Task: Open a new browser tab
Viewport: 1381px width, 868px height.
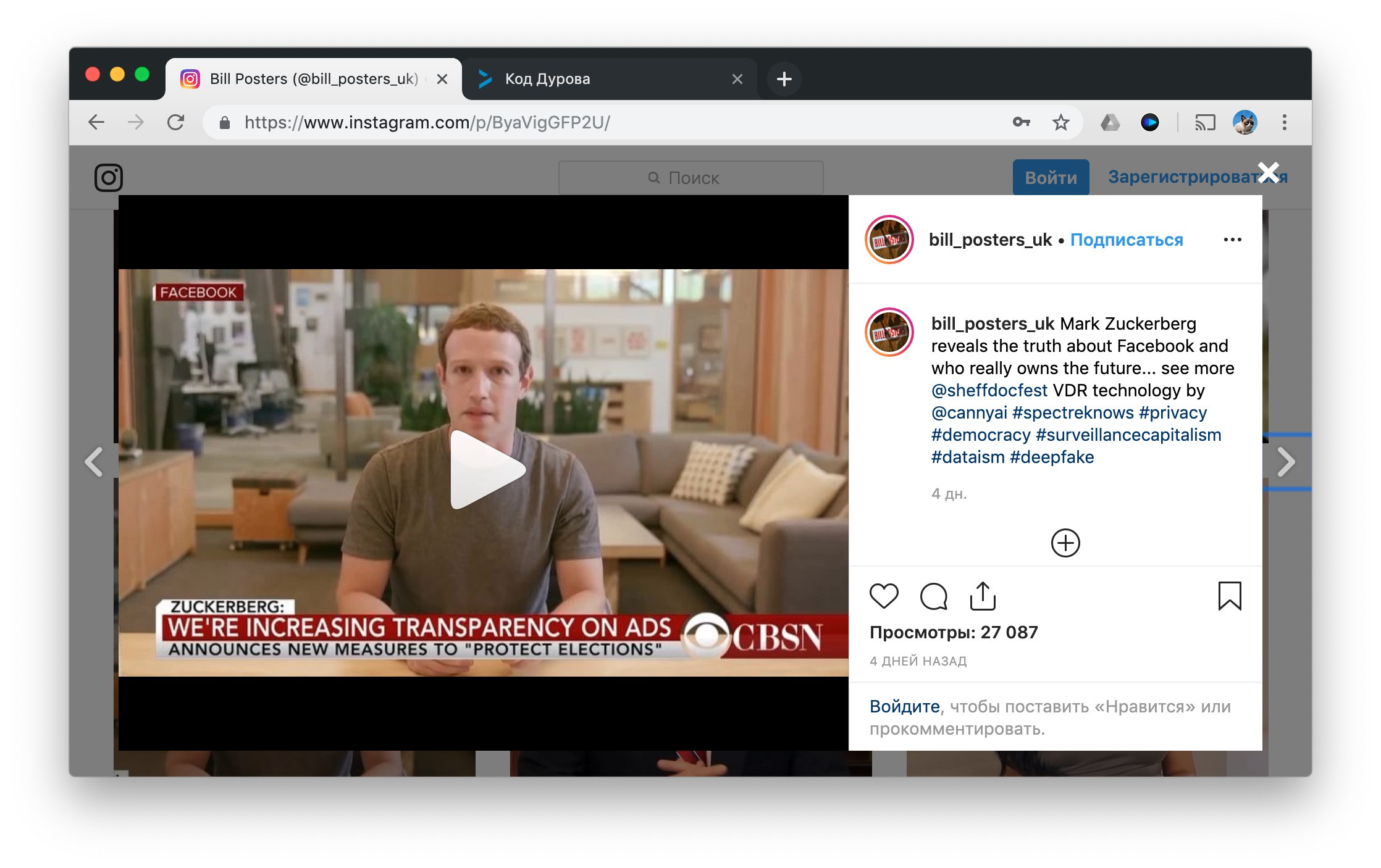Action: click(x=784, y=79)
